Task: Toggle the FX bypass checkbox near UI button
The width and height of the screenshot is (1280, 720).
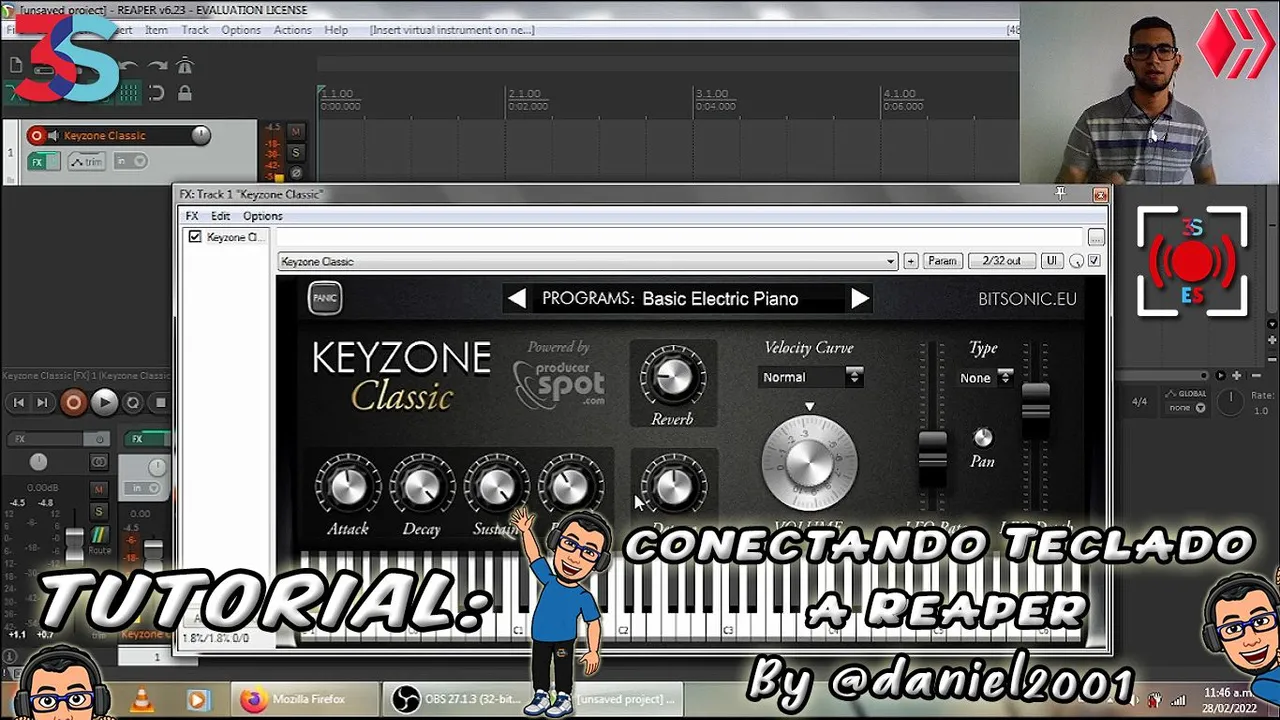Action: [x=1094, y=261]
